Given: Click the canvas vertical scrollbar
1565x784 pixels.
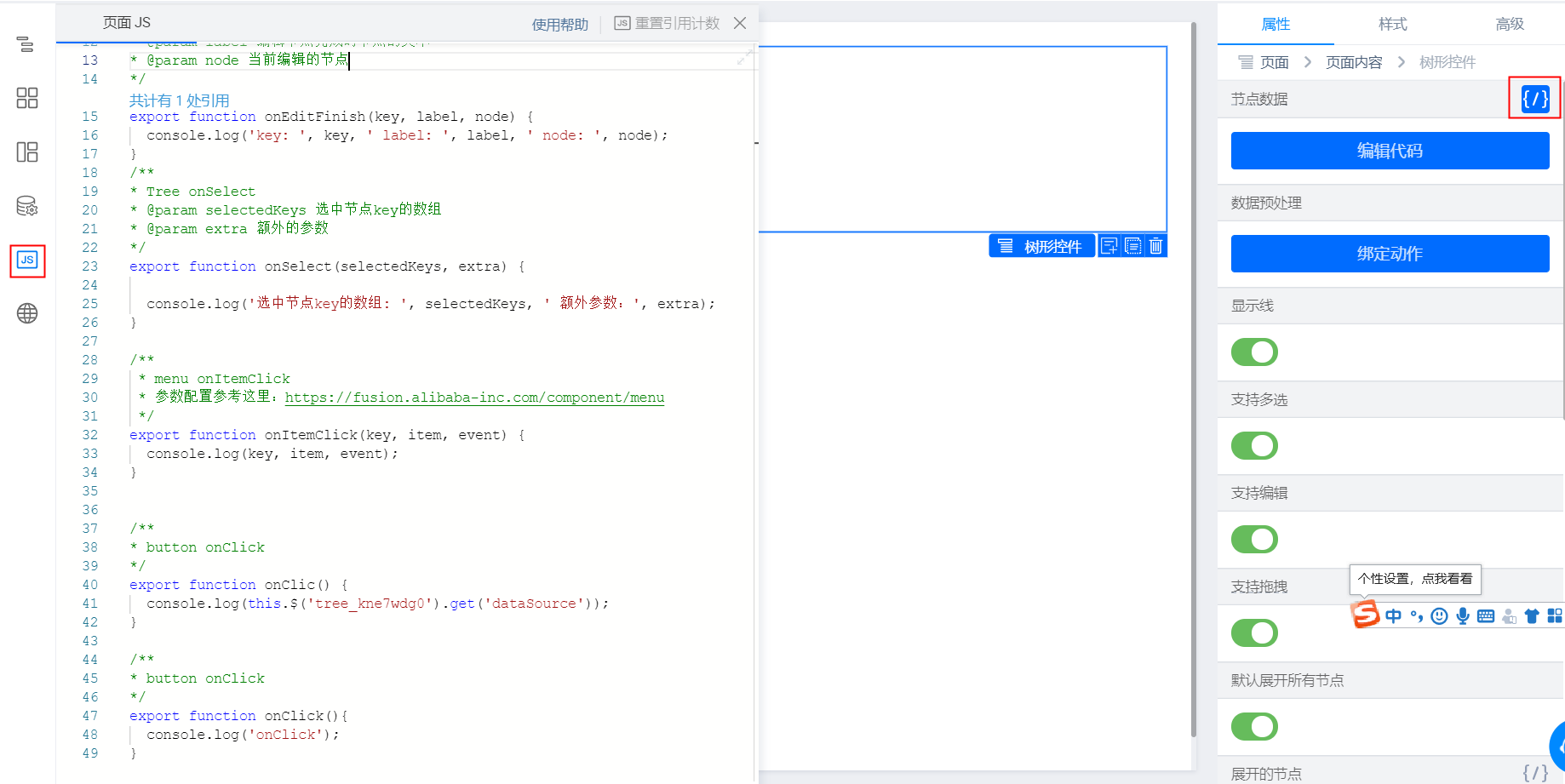Looking at the screenshot, I should [1194, 380].
